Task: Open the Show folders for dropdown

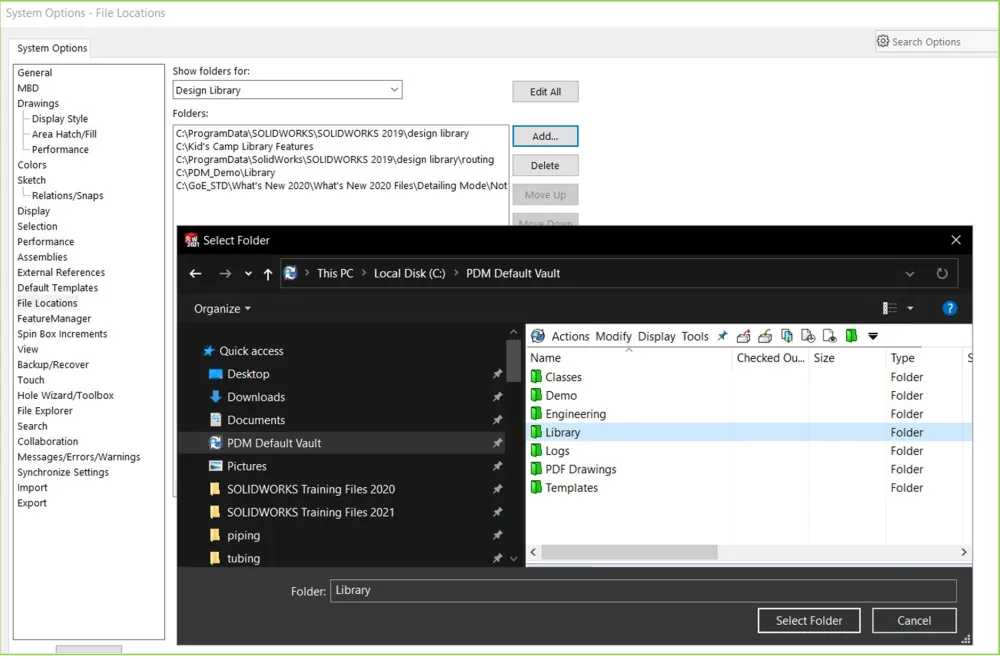Action: (x=393, y=90)
